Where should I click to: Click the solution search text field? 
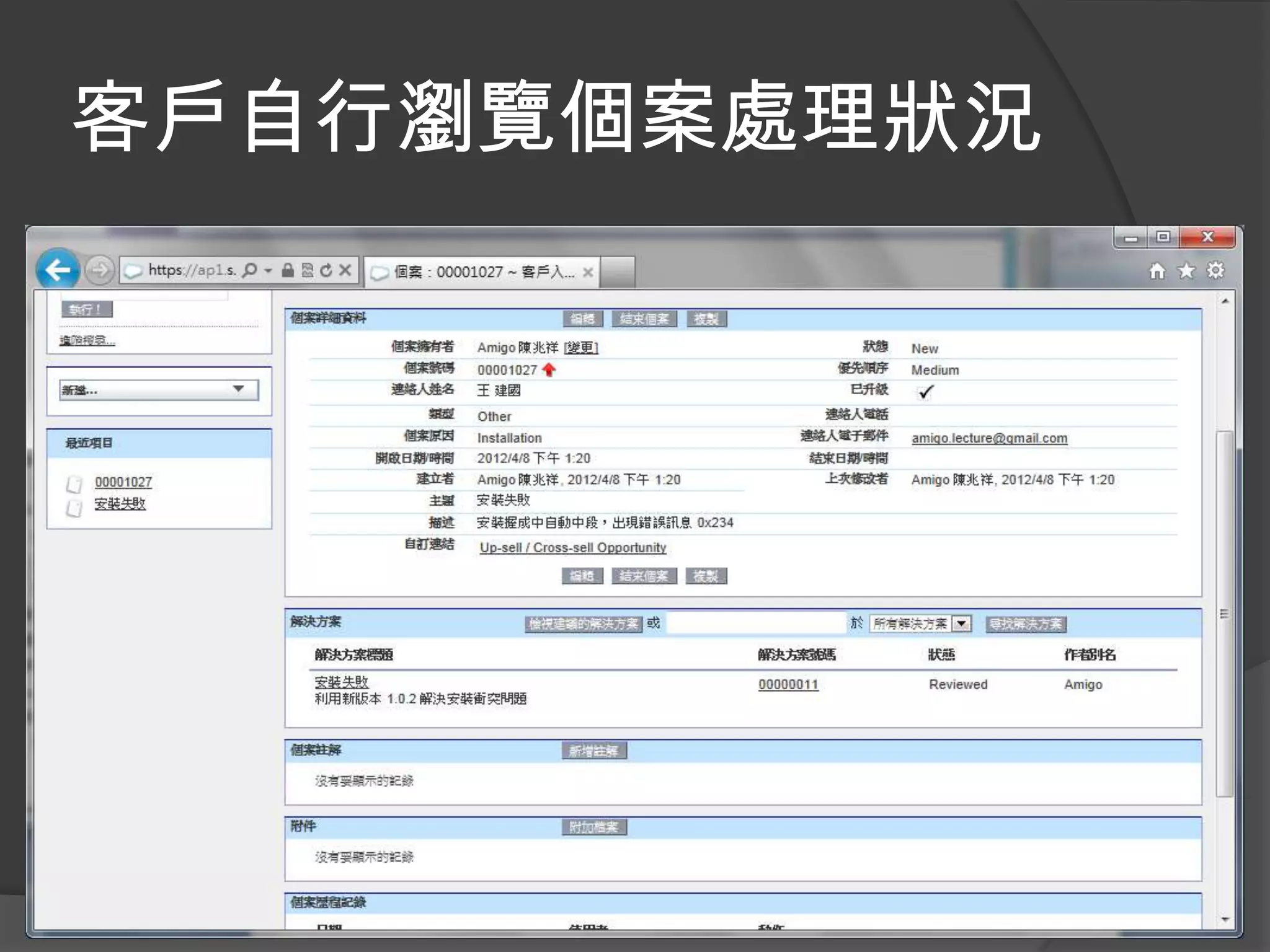pos(757,624)
